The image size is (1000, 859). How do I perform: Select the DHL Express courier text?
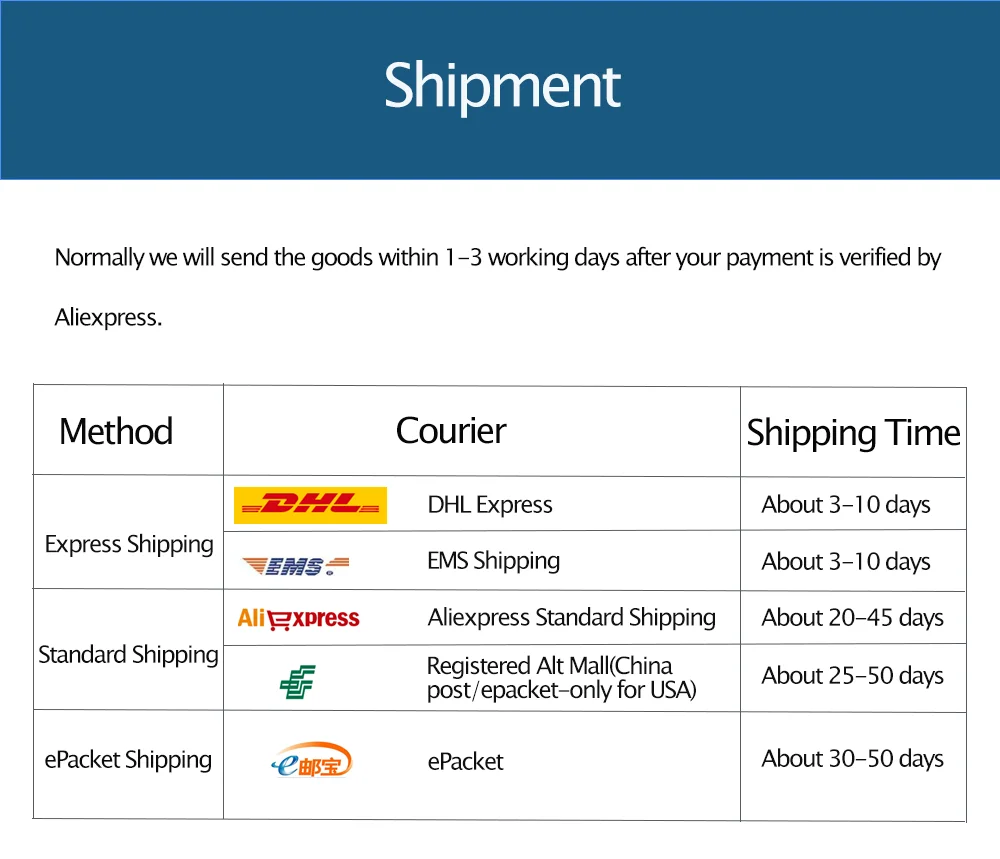(490, 505)
